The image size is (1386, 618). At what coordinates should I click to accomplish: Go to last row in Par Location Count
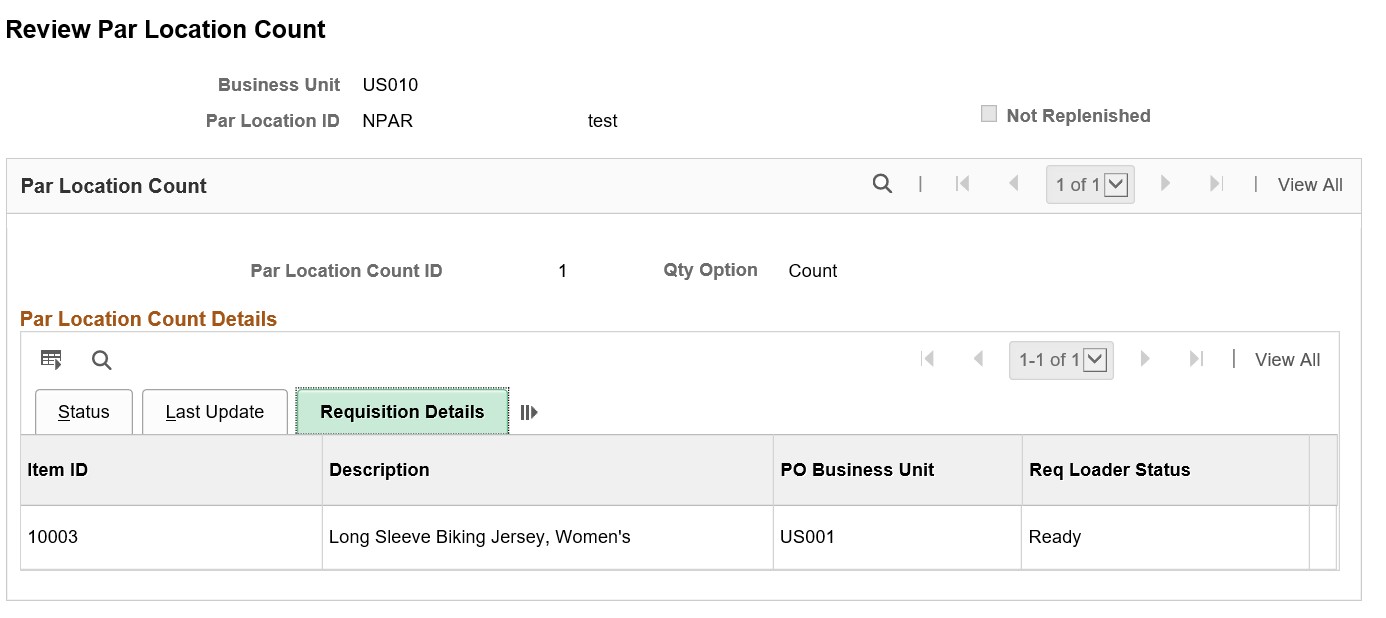pos(1216,184)
